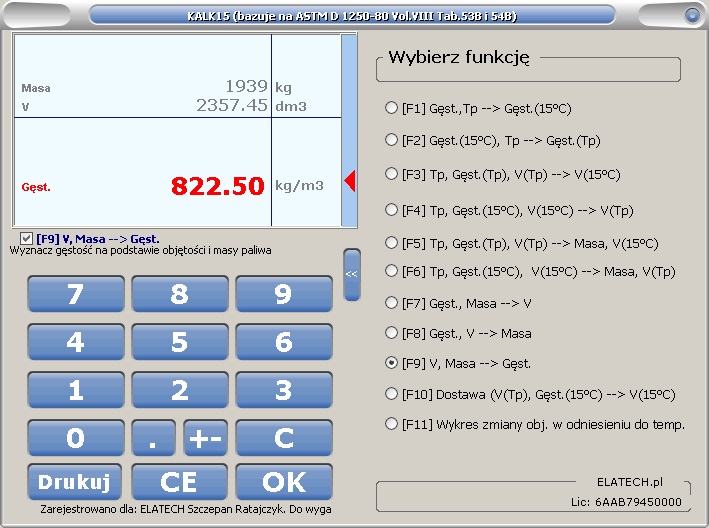Confirm with the OK button
This screenshot has height=528, width=709.
tap(284, 482)
